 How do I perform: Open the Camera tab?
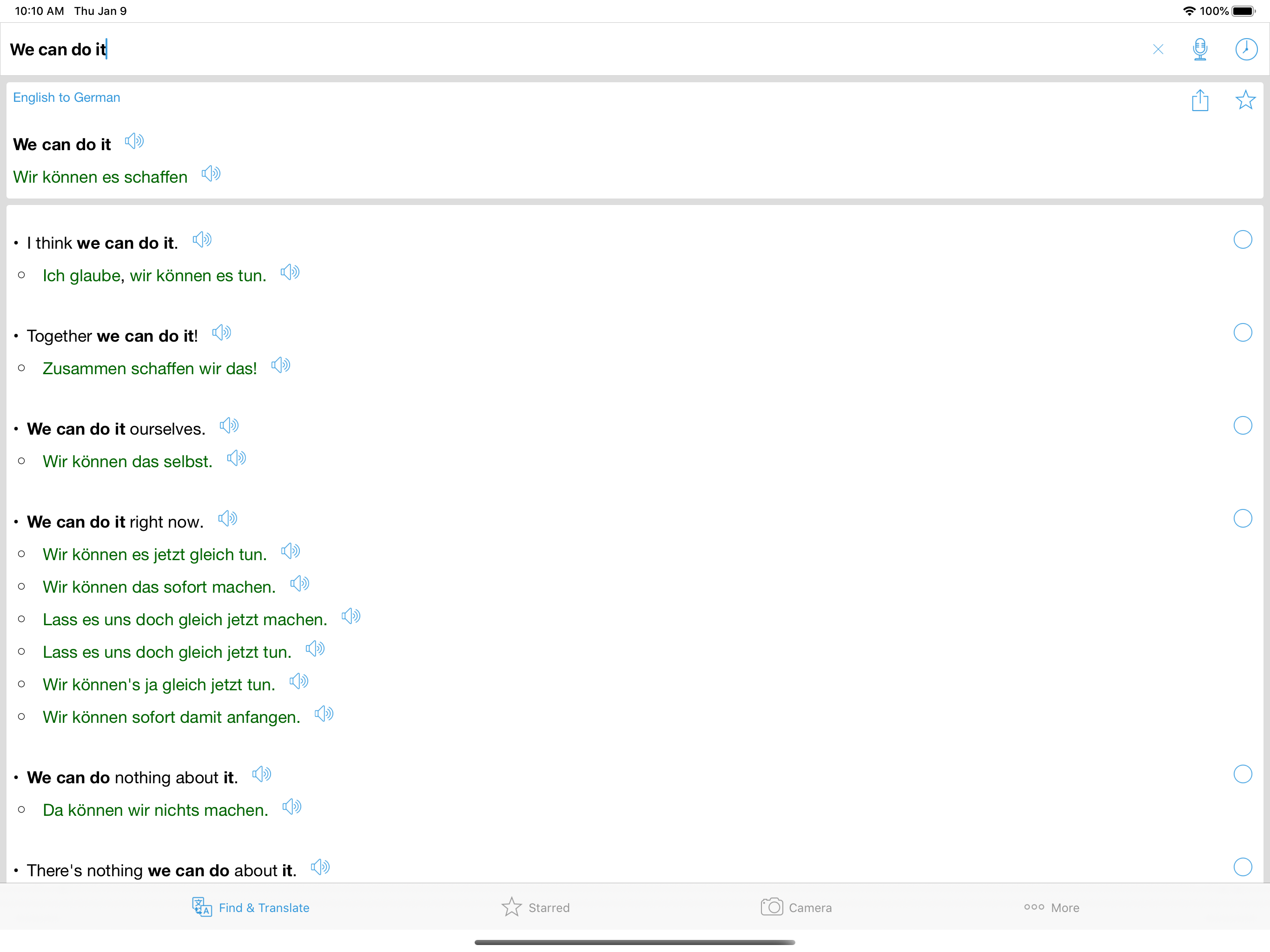[x=796, y=907]
